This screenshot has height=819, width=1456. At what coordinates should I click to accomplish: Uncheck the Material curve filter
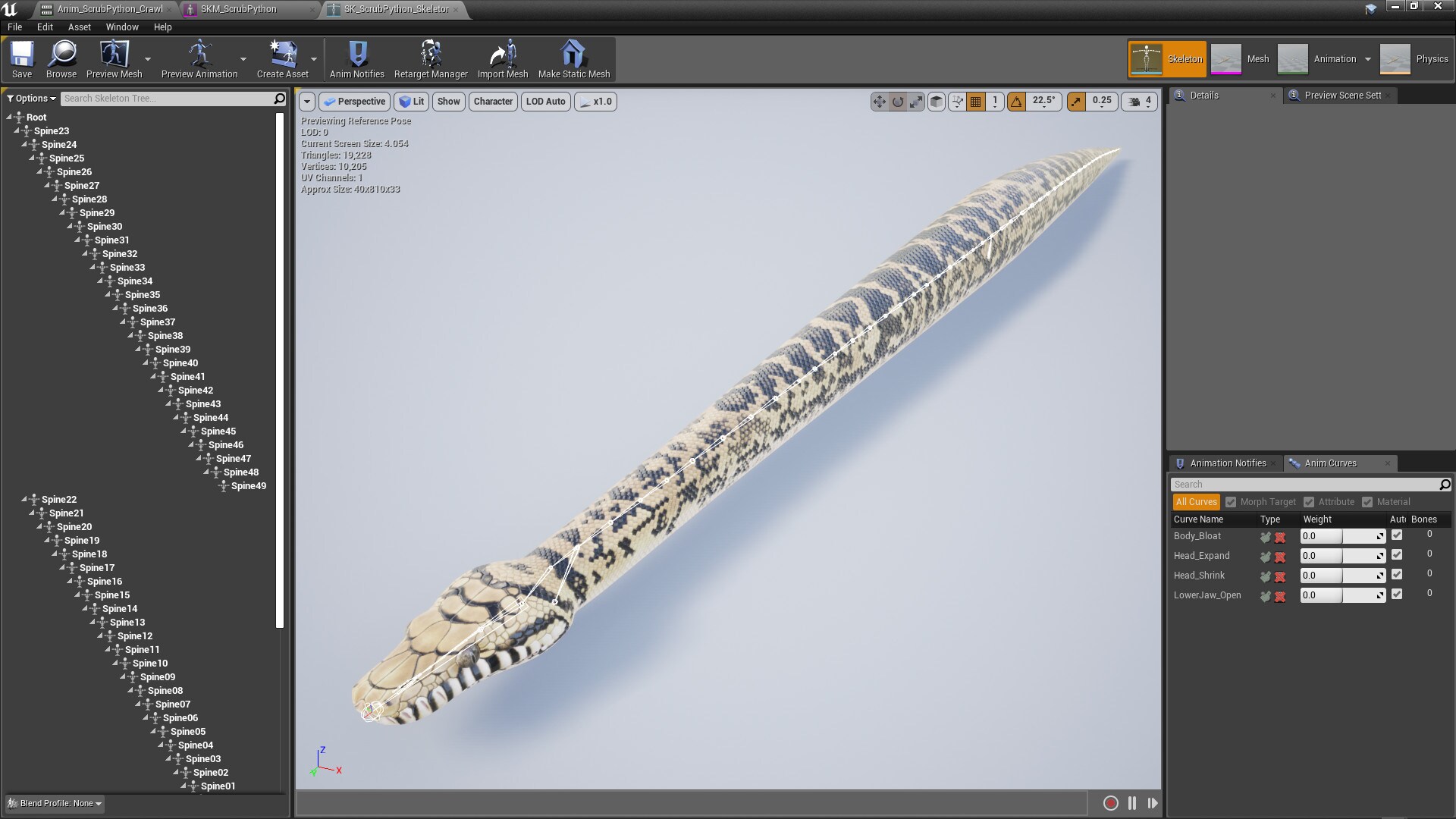[x=1367, y=501]
